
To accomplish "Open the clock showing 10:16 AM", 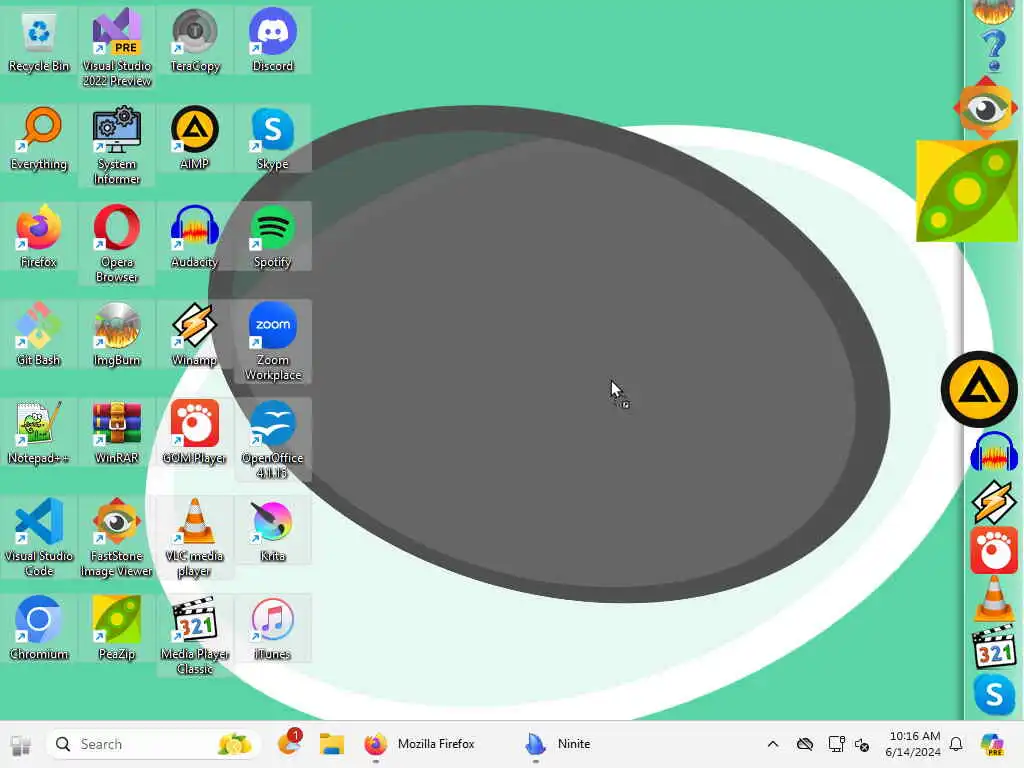I will (913, 744).
